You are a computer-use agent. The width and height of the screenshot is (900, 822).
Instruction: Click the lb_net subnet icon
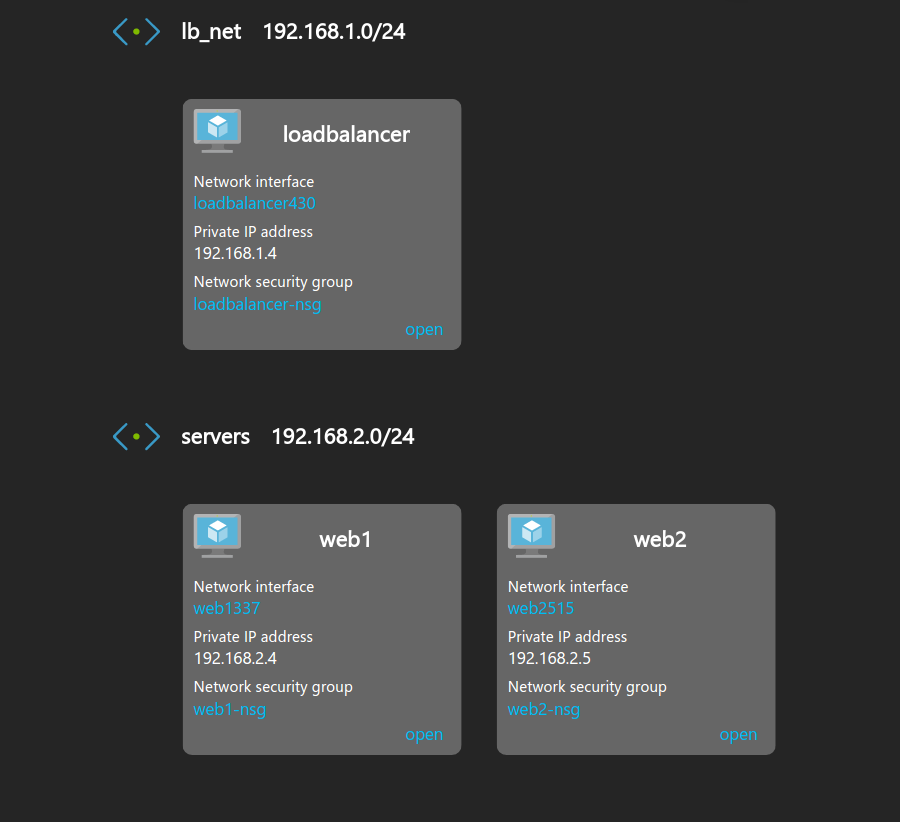click(136, 32)
